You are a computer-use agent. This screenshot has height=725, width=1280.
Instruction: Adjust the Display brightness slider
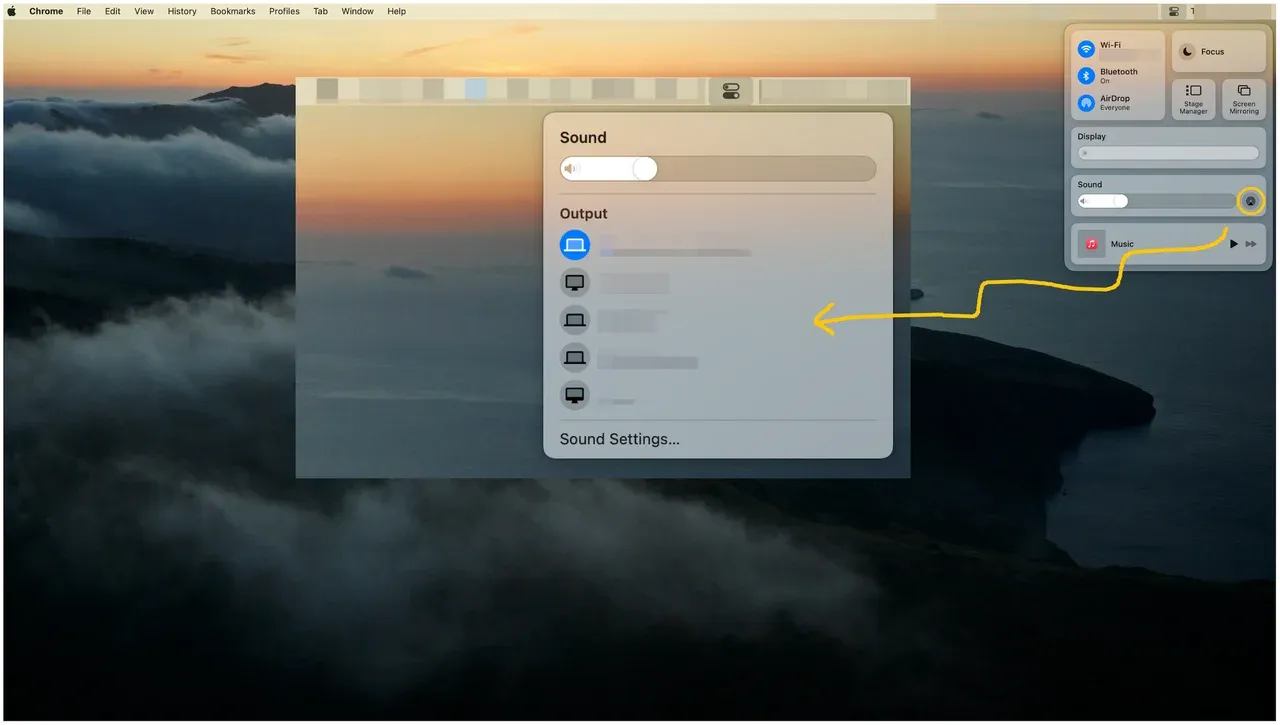[1168, 153]
